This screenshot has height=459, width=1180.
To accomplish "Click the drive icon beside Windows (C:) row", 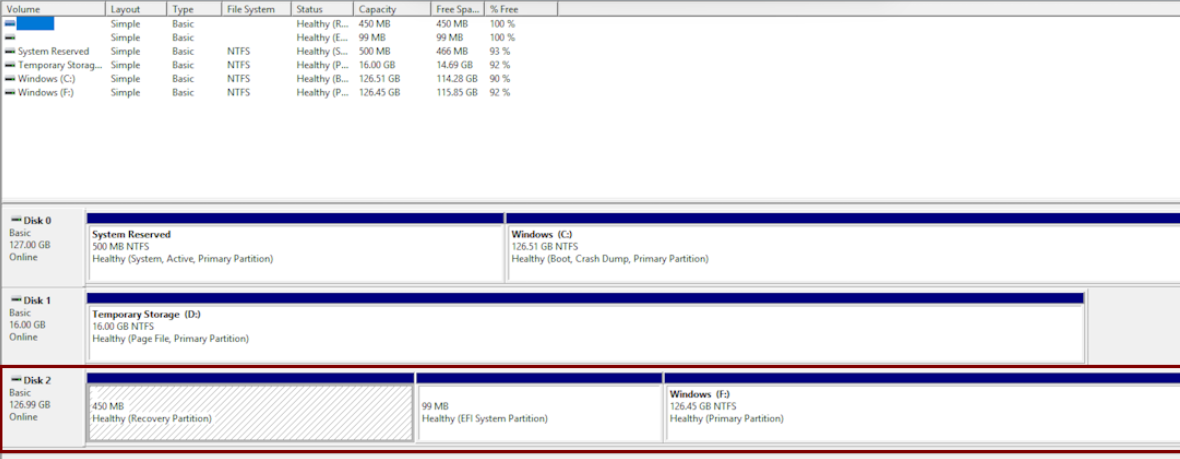I will point(10,78).
